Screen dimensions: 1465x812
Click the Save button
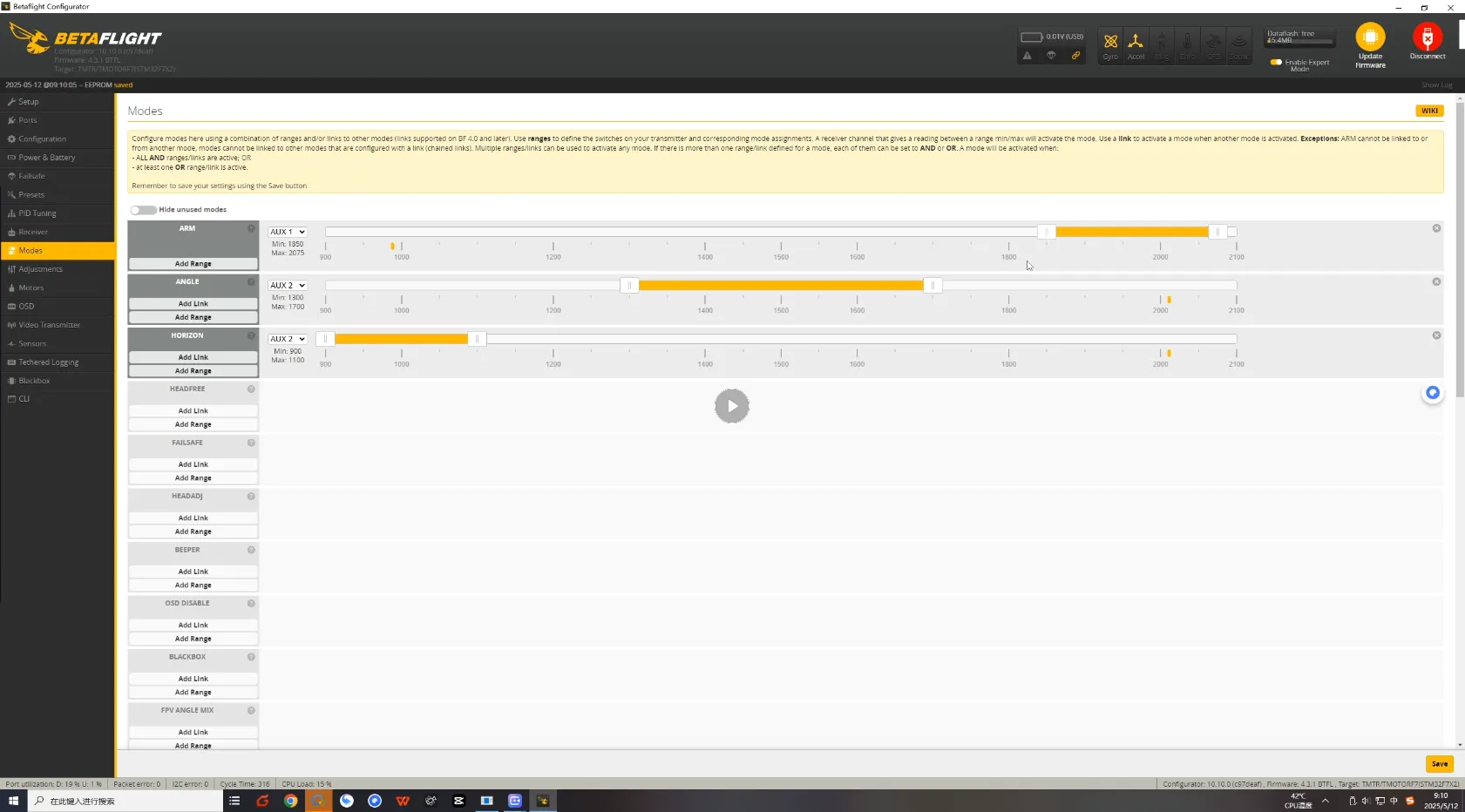[x=1439, y=764]
